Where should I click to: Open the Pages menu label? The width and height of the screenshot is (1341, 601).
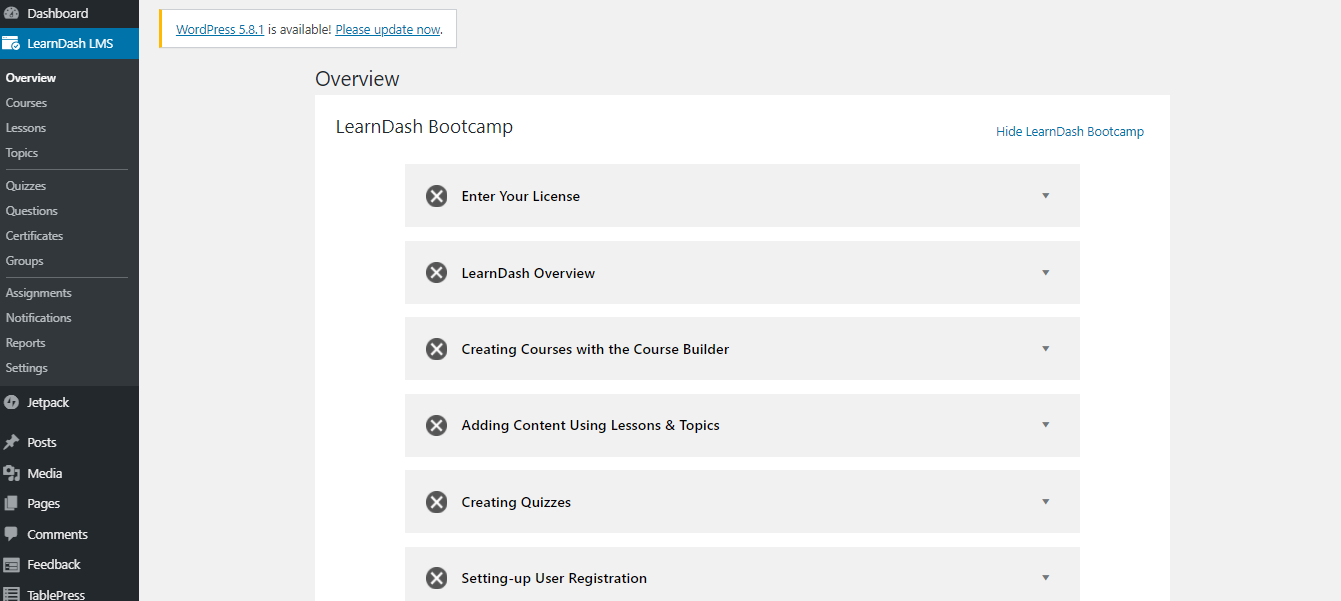coord(44,504)
